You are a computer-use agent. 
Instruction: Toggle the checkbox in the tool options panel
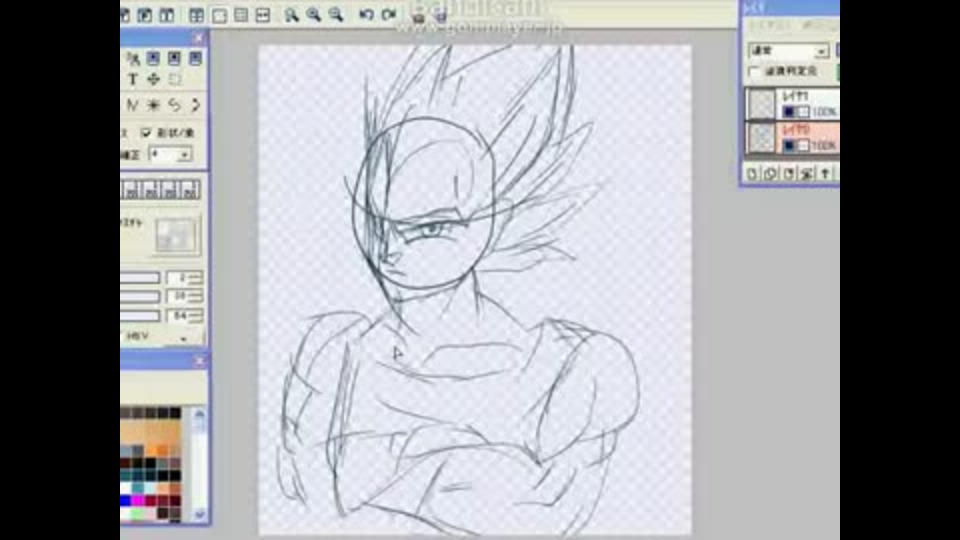[146, 133]
